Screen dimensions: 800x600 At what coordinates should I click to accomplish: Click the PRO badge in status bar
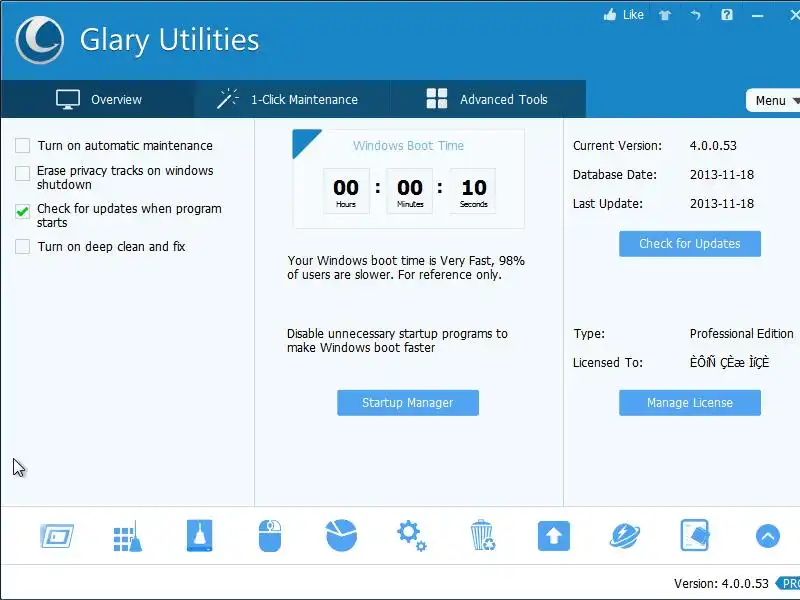(x=788, y=583)
